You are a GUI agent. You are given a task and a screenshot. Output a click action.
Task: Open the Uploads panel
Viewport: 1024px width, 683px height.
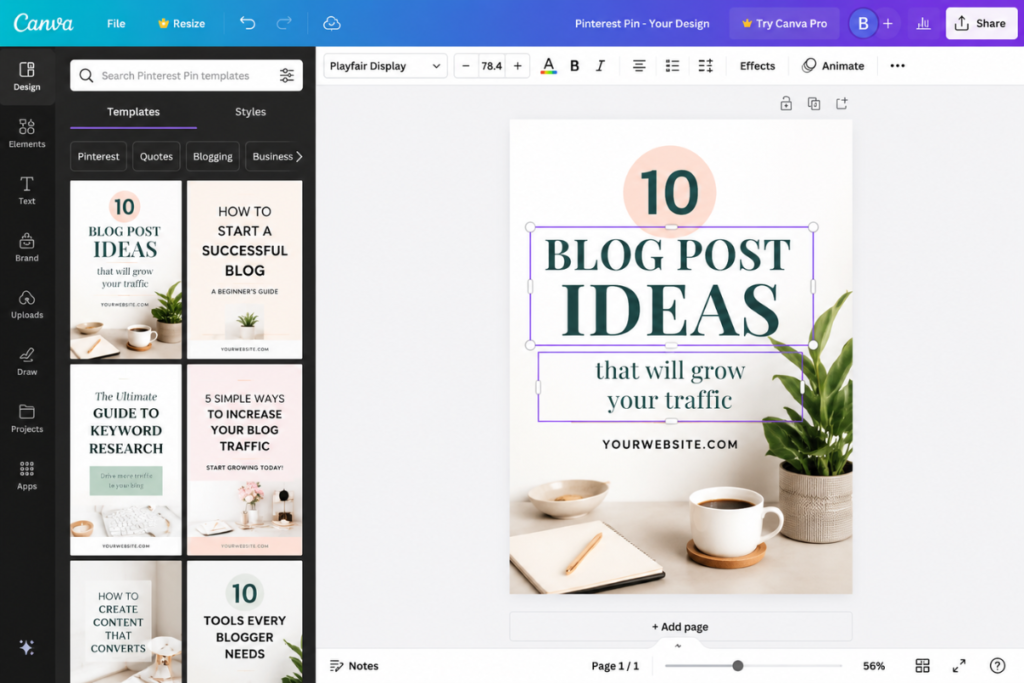point(27,304)
